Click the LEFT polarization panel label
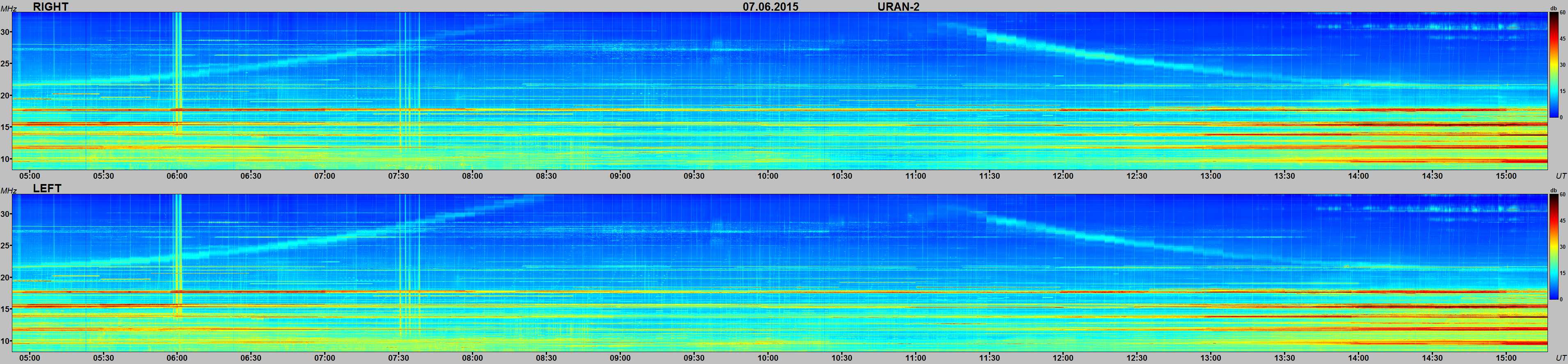 [47, 189]
